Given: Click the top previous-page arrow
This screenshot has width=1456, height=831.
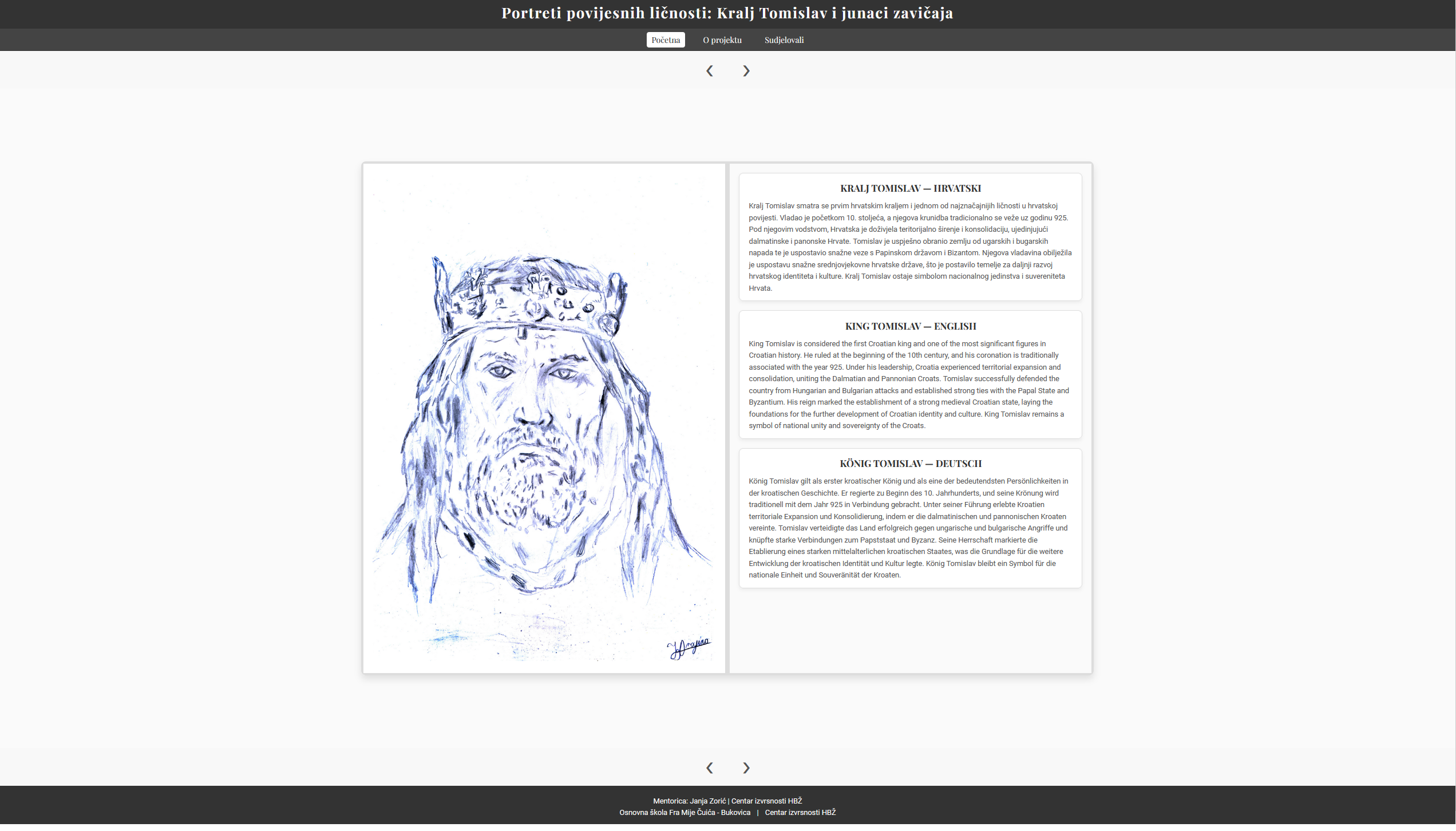Looking at the screenshot, I should point(709,71).
